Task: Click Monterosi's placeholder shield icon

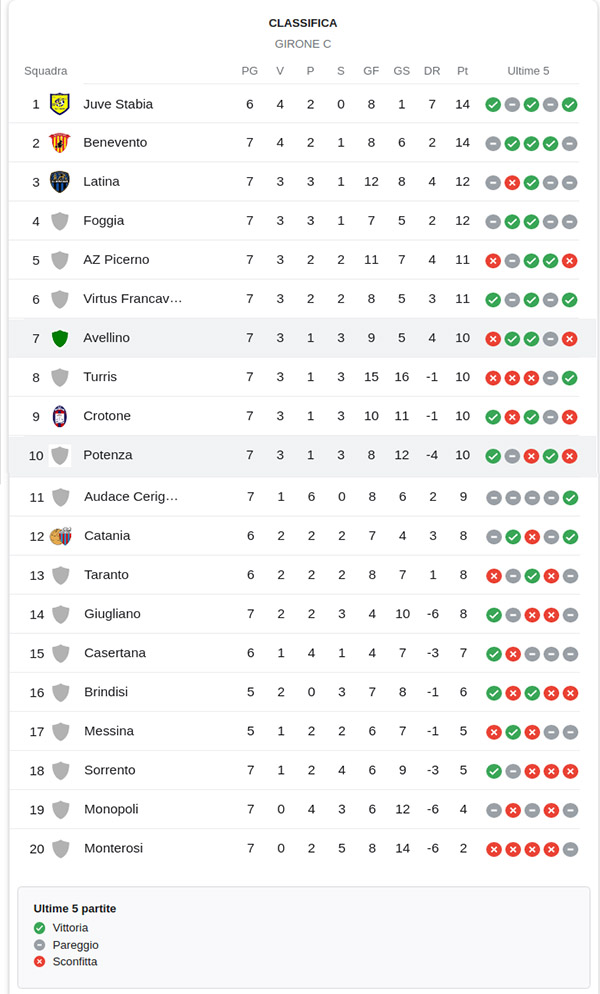Action: [60, 849]
